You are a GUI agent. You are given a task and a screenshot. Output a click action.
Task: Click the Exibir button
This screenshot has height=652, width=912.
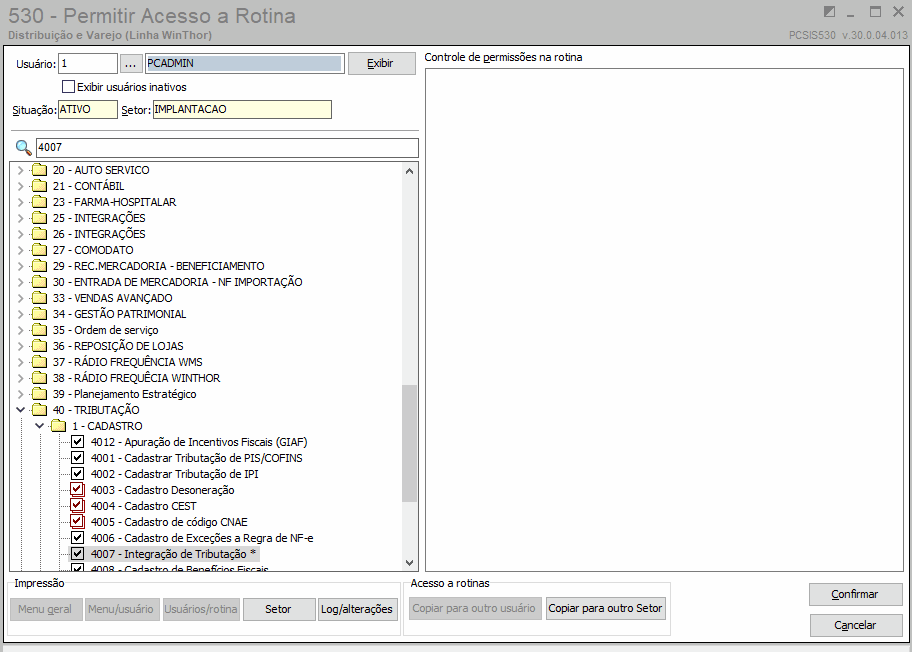pos(382,63)
